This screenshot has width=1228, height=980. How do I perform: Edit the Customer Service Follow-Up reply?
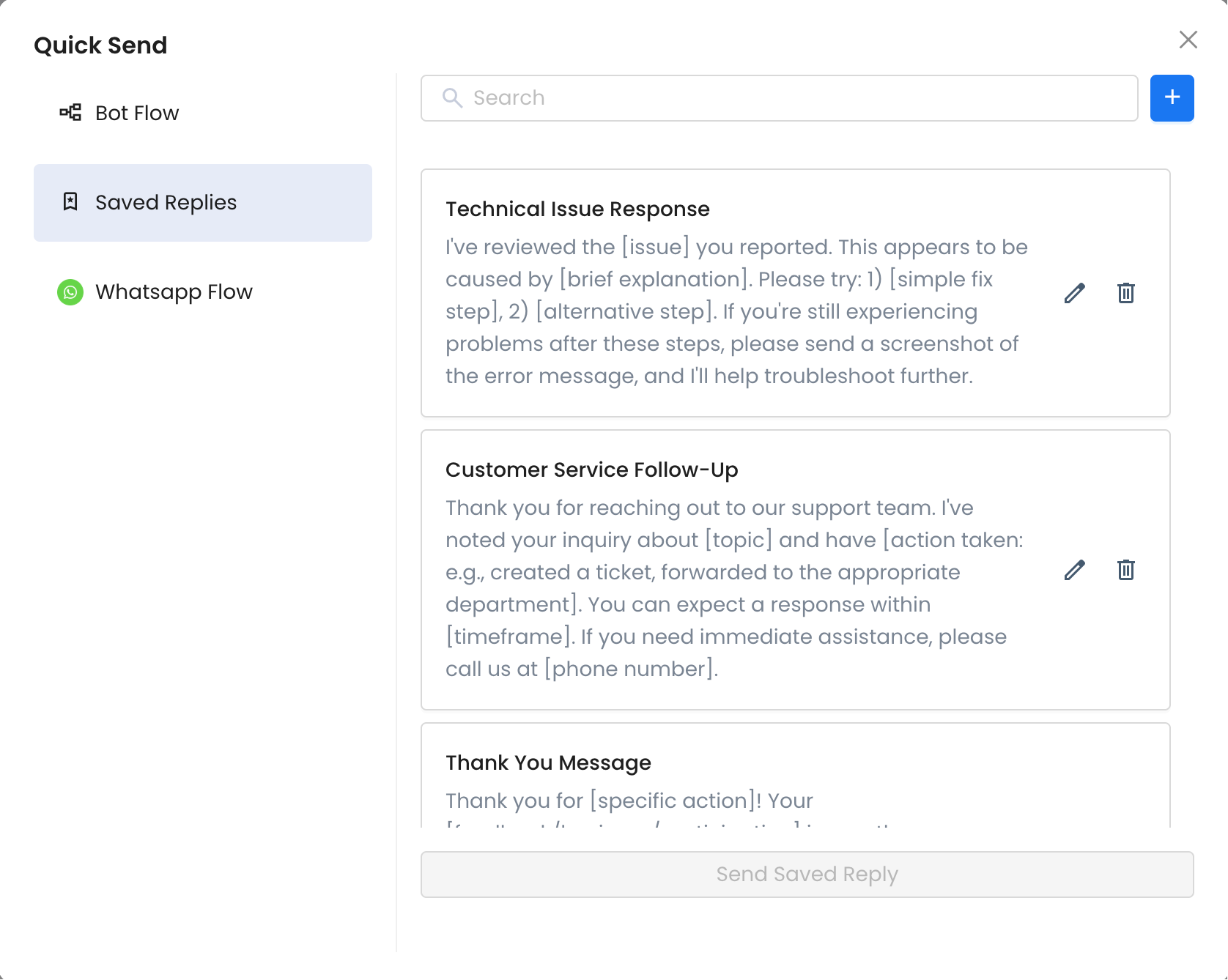(1074, 570)
